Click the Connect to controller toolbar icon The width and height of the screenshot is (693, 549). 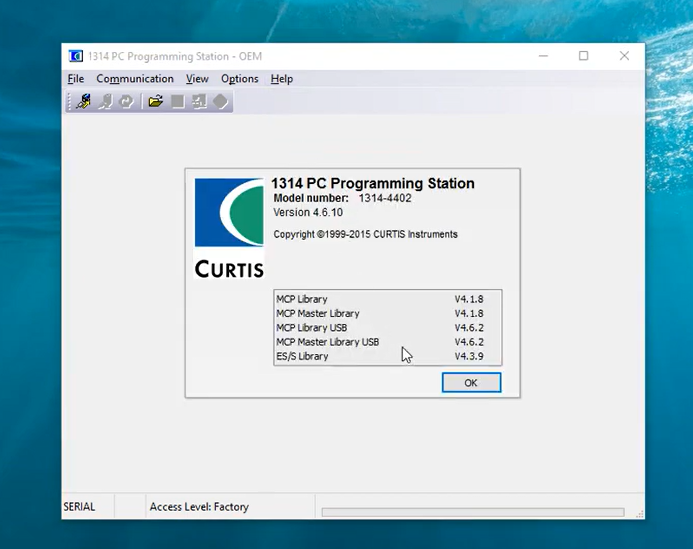coord(84,101)
